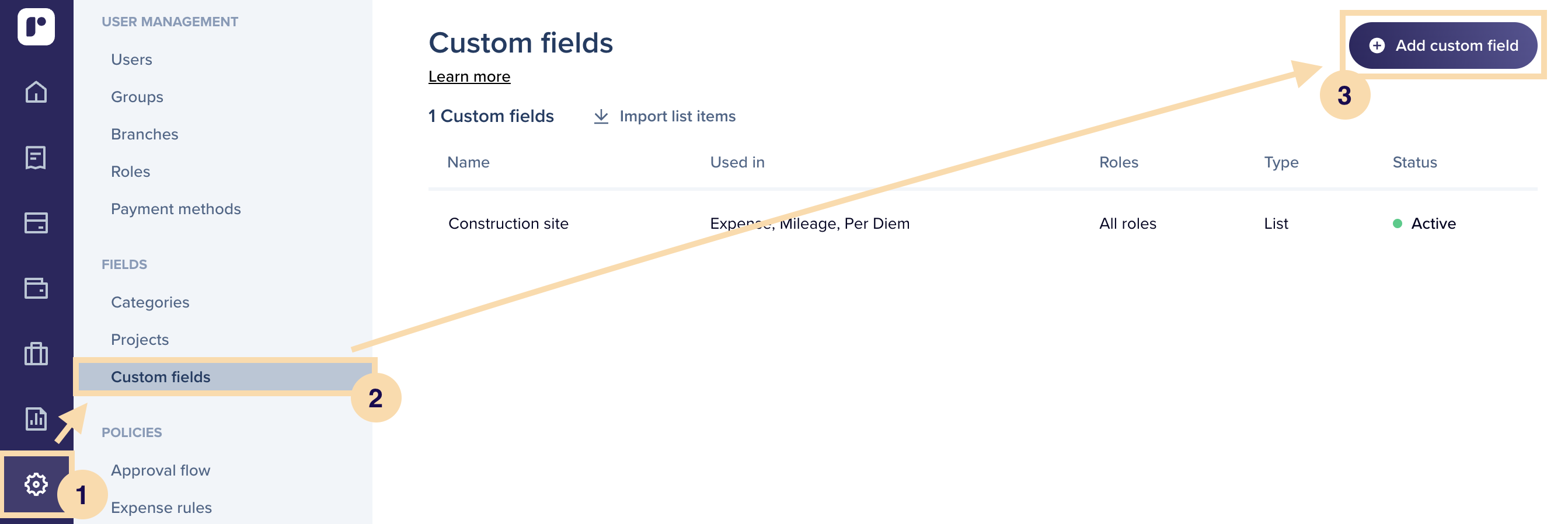Open the expenses receipt icon
The height and width of the screenshot is (524, 1568).
click(x=36, y=157)
